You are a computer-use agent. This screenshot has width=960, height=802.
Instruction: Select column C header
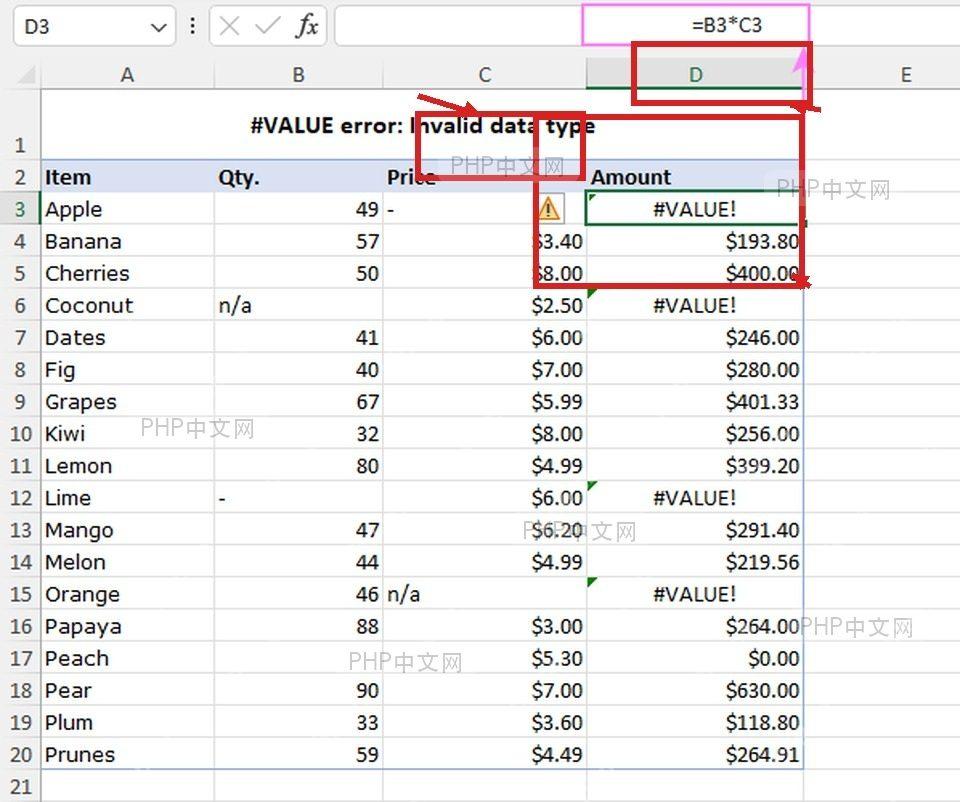tap(484, 75)
